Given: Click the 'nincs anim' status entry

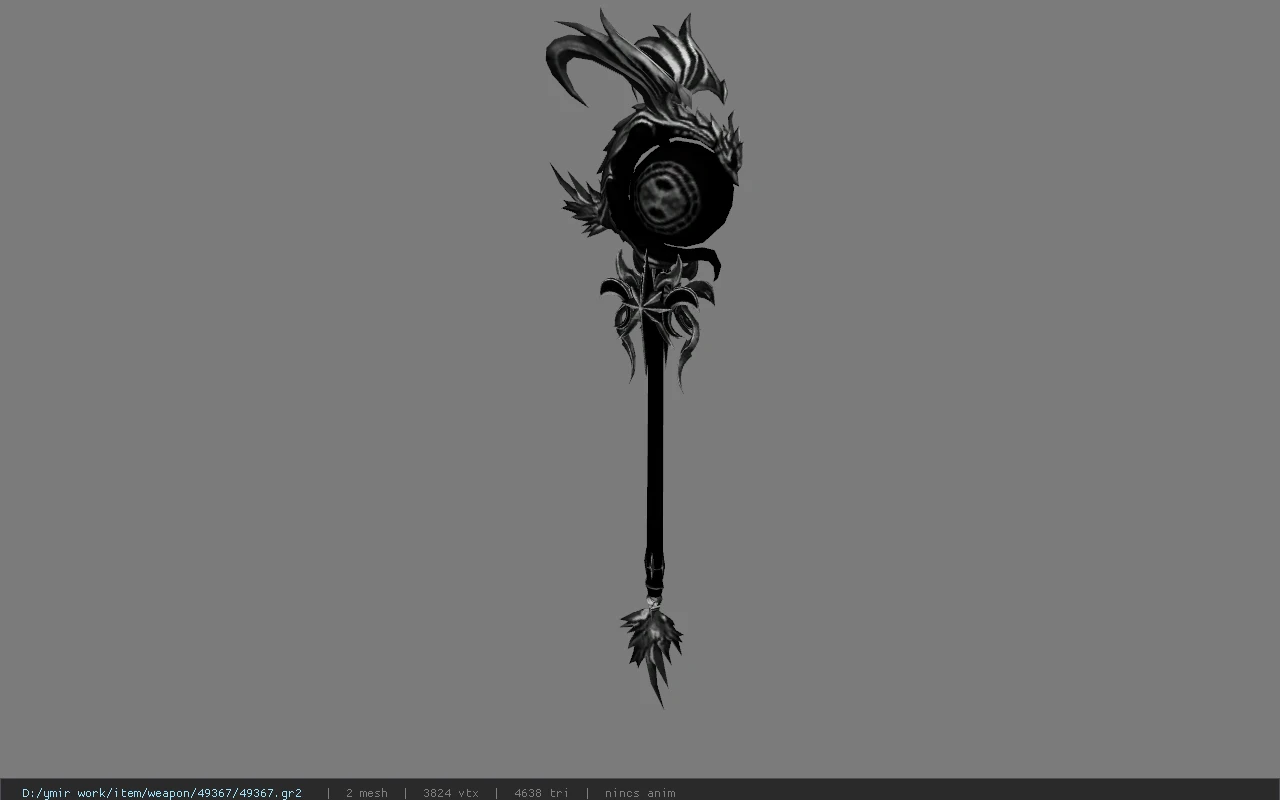Looking at the screenshot, I should tap(640, 793).
